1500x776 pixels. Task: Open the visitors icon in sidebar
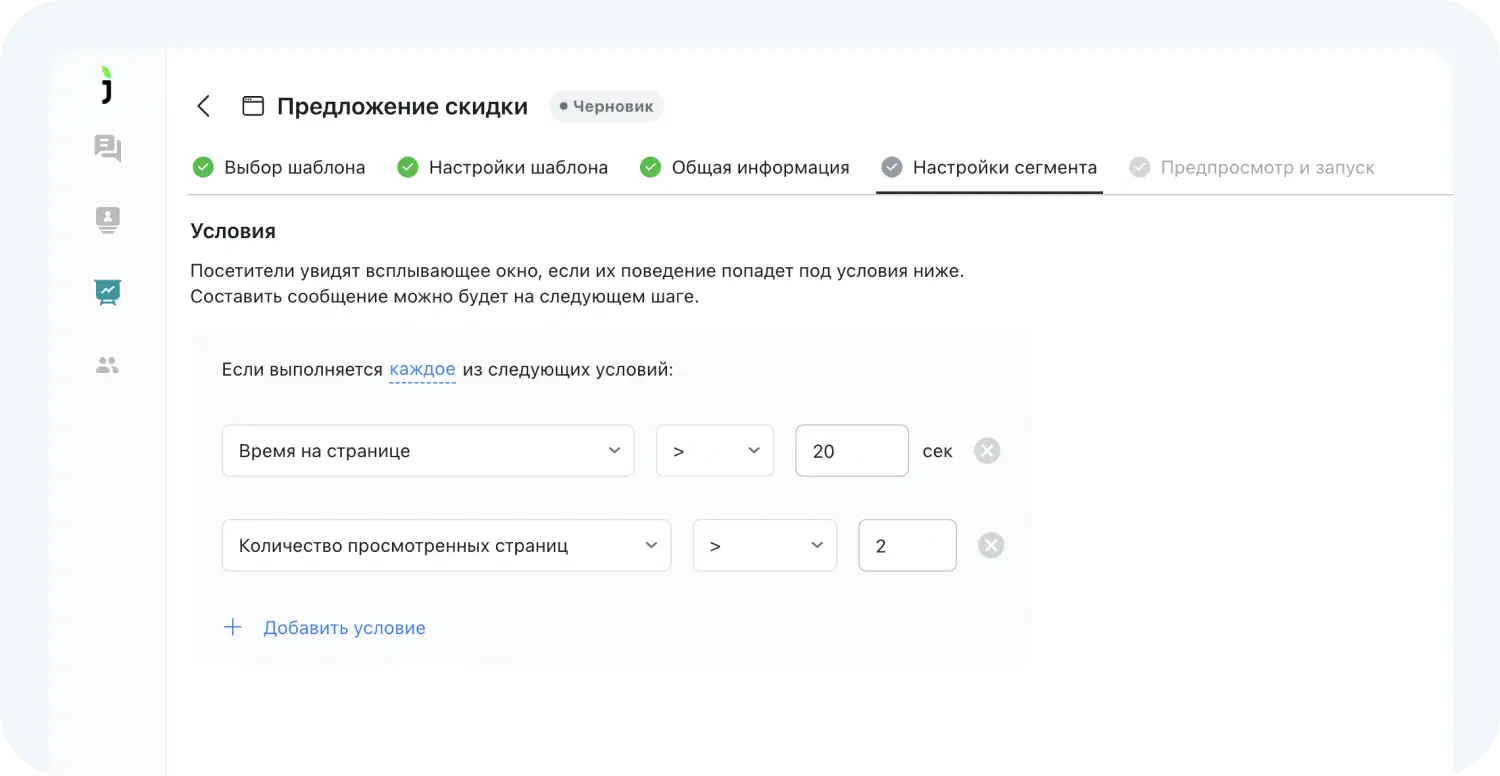pyautogui.click(x=107, y=220)
